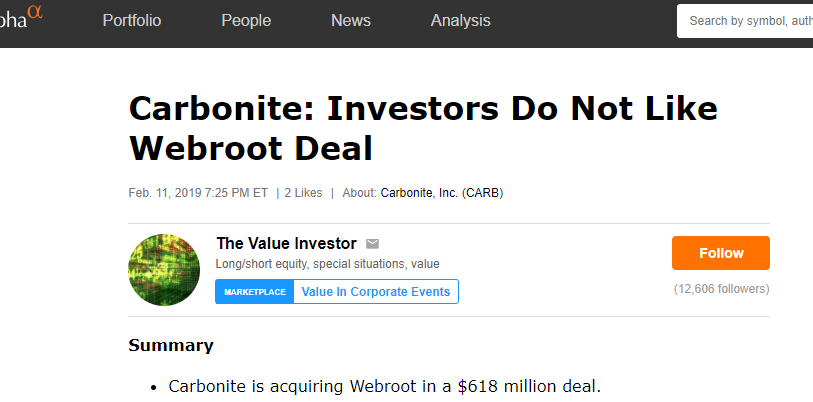Click the author's Long/short equity description
Image resolution: width=813 pixels, height=402 pixels.
(327, 265)
